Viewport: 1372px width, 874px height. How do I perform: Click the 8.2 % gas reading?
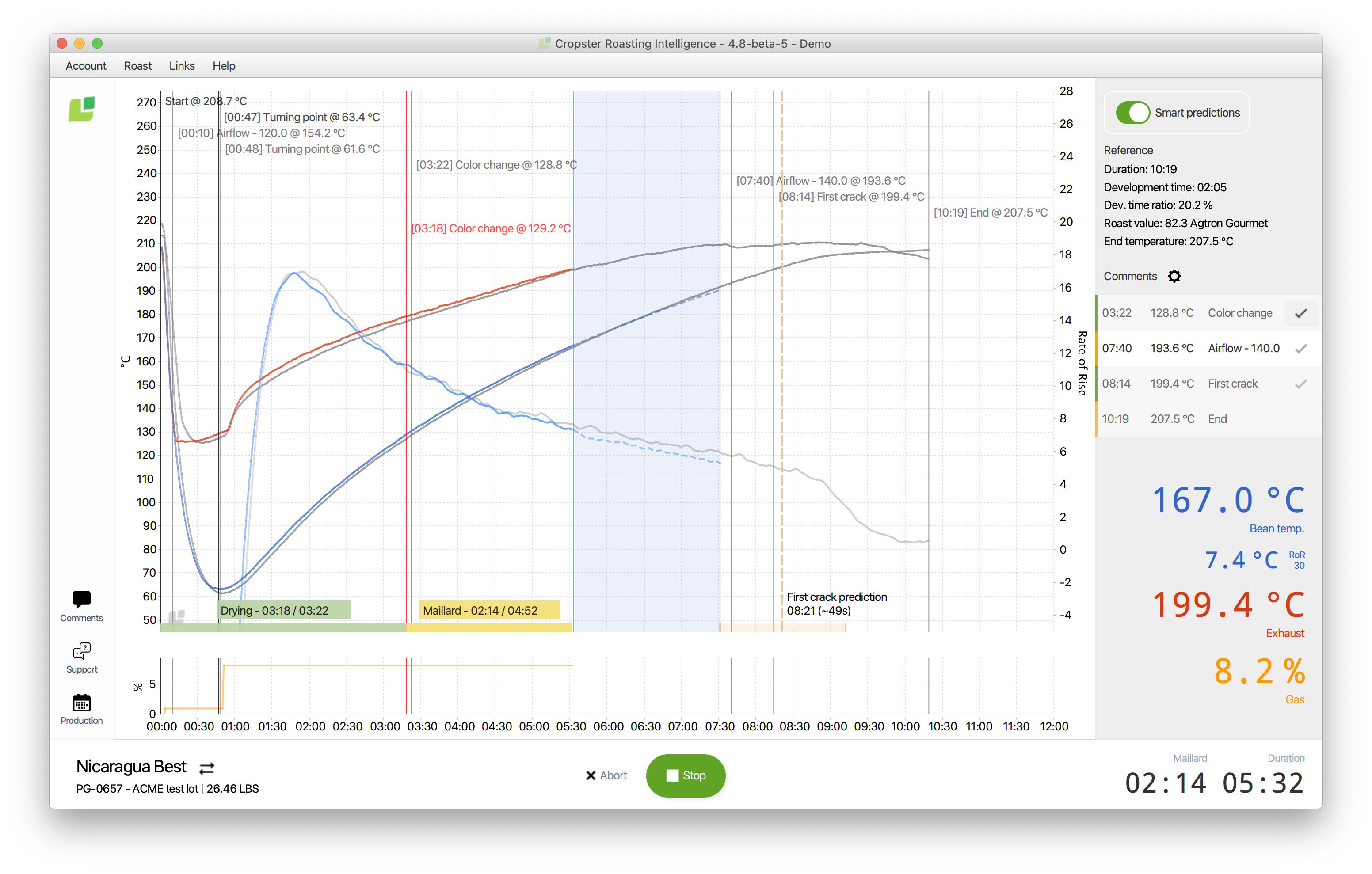click(x=1259, y=671)
